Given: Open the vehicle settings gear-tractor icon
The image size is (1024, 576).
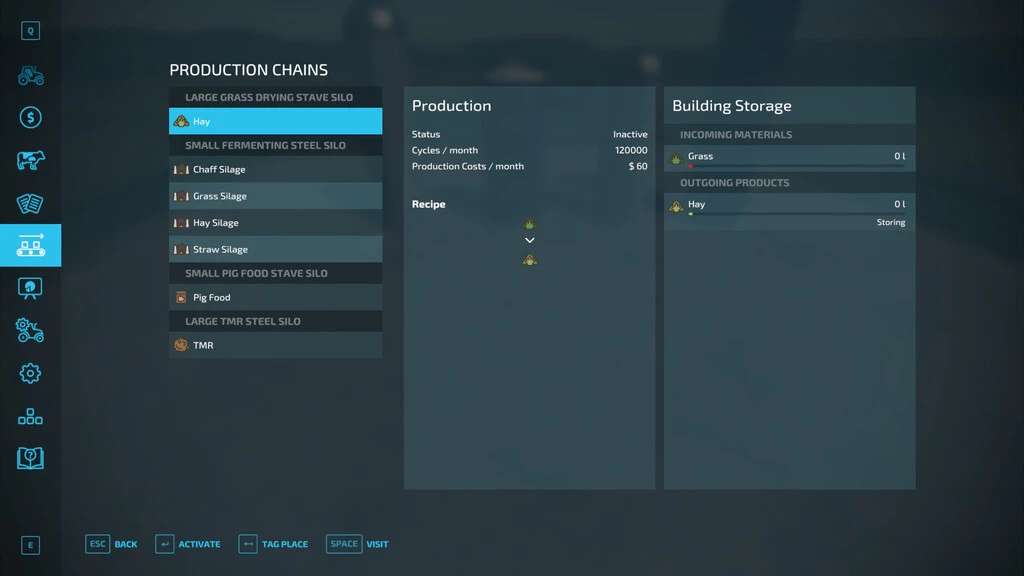Looking at the screenshot, I should [x=30, y=330].
